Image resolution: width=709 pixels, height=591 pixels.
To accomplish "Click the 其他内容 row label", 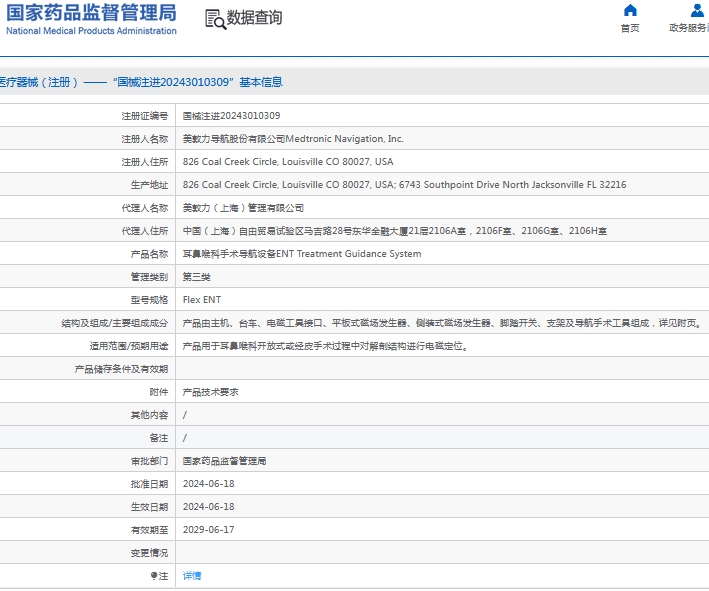I will 149,415.
